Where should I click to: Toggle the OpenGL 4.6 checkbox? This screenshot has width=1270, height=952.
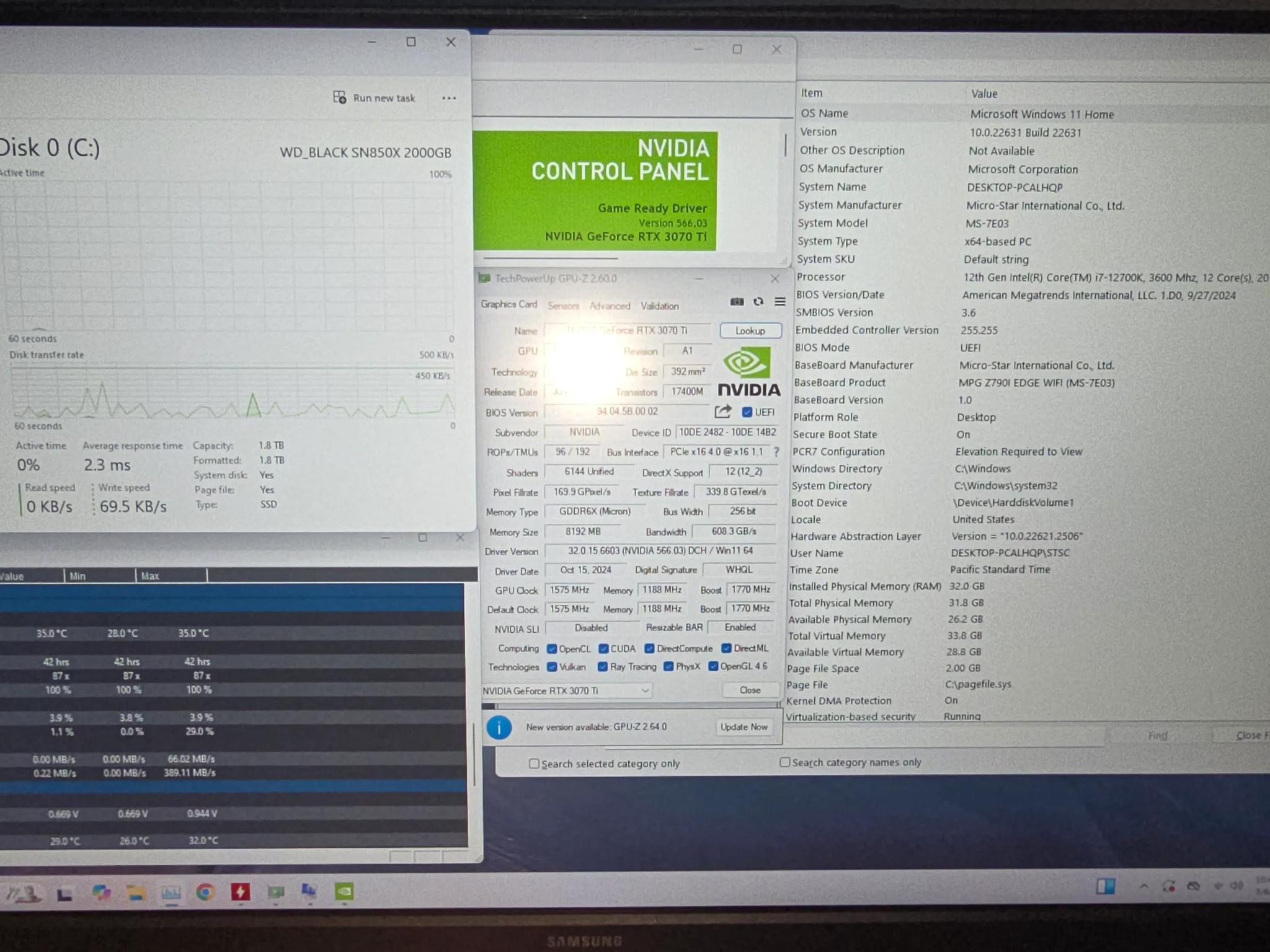coord(713,666)
